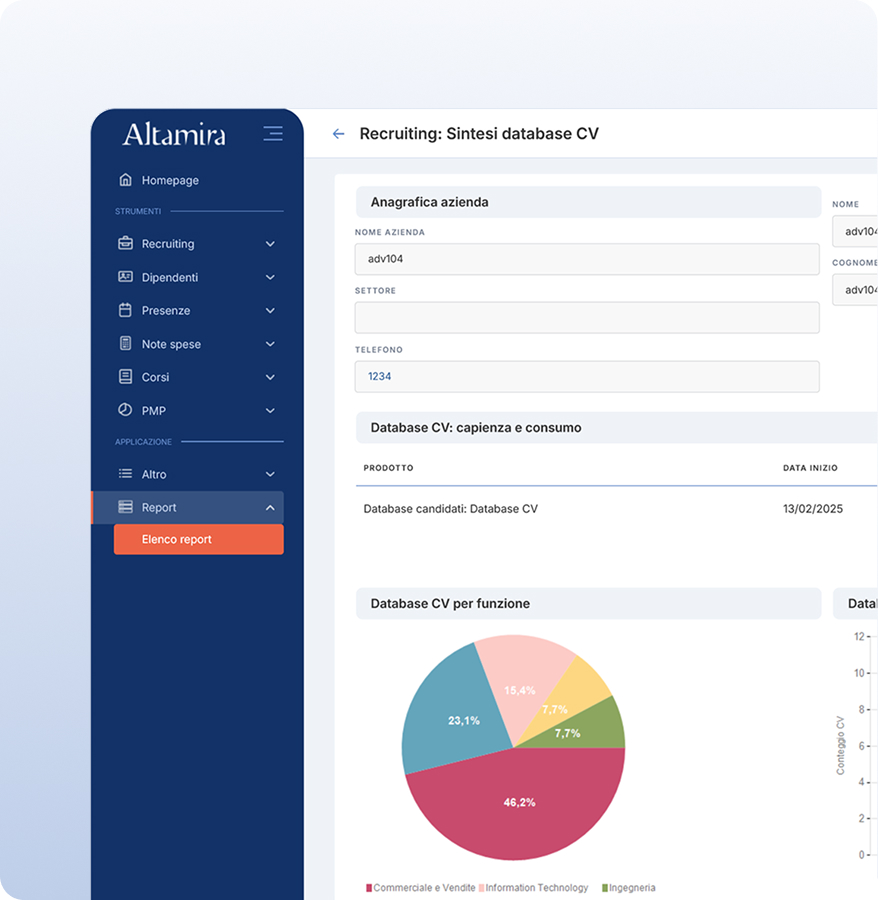Click the Dipendenti badge icon
Screen dimensions: 878x900
point(128,277)
